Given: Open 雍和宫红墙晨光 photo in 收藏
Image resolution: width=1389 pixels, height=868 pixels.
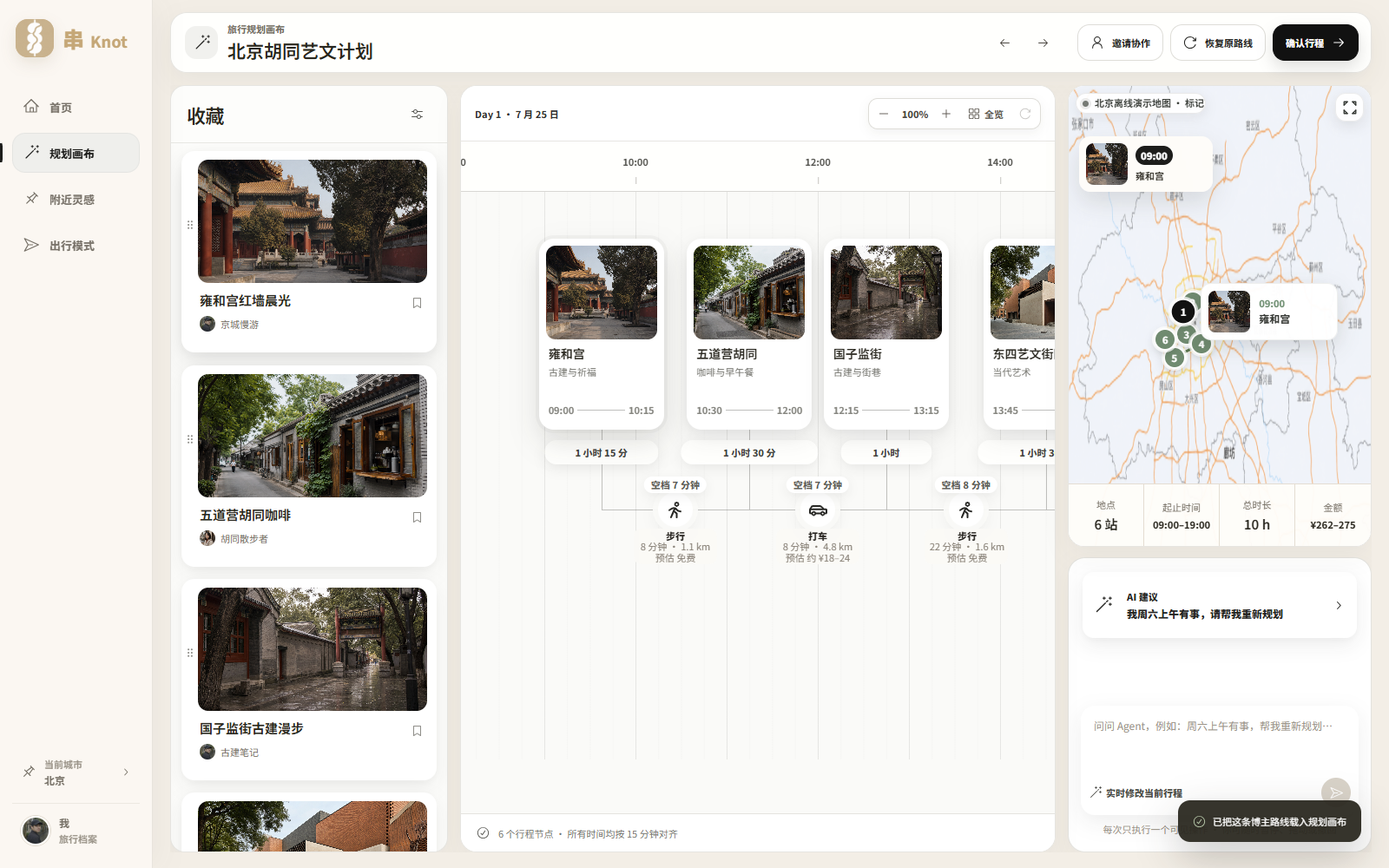Looking at the screenshot, I should pyautogui.click(x=313, y=221).
